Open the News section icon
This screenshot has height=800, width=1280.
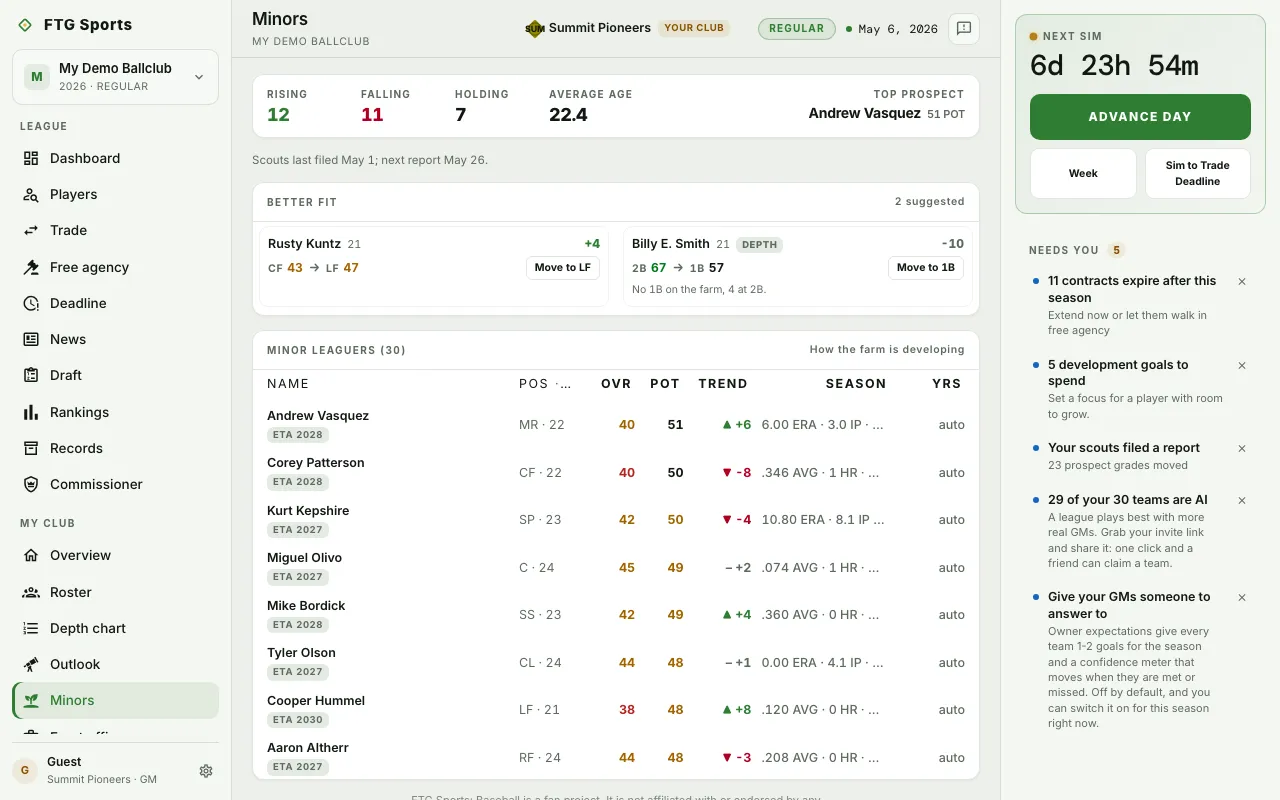coord(31,339)
